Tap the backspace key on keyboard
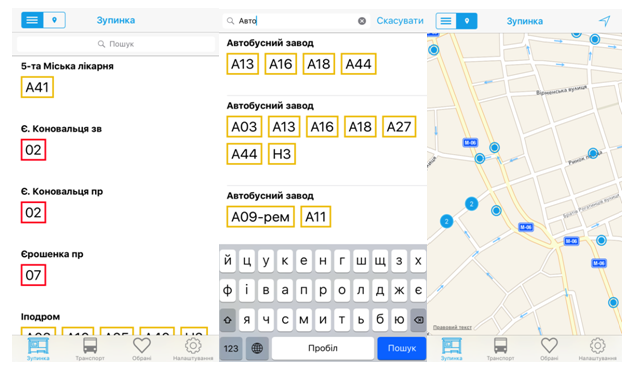 point(418,320)
